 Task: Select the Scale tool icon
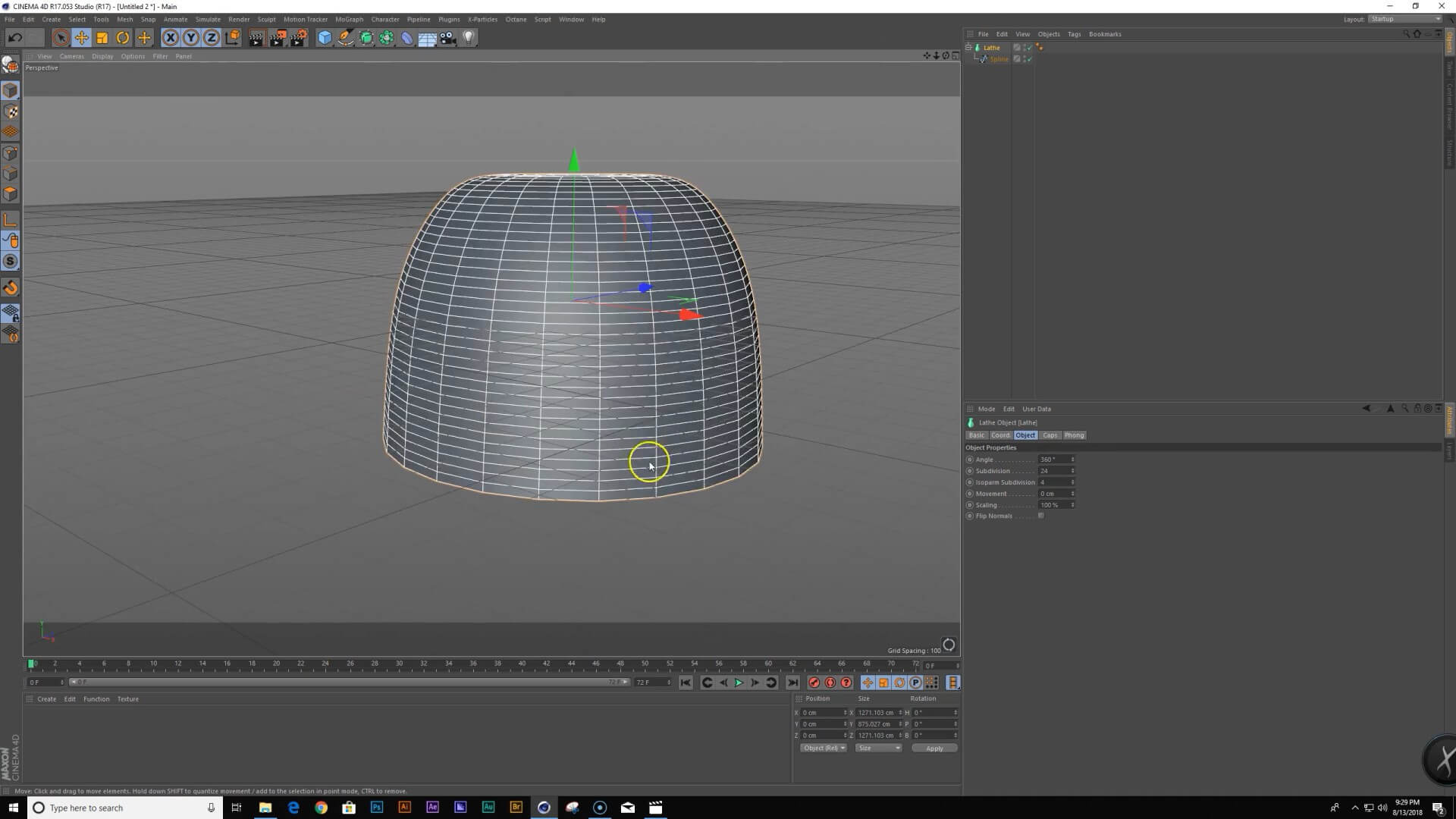[102, 38]
